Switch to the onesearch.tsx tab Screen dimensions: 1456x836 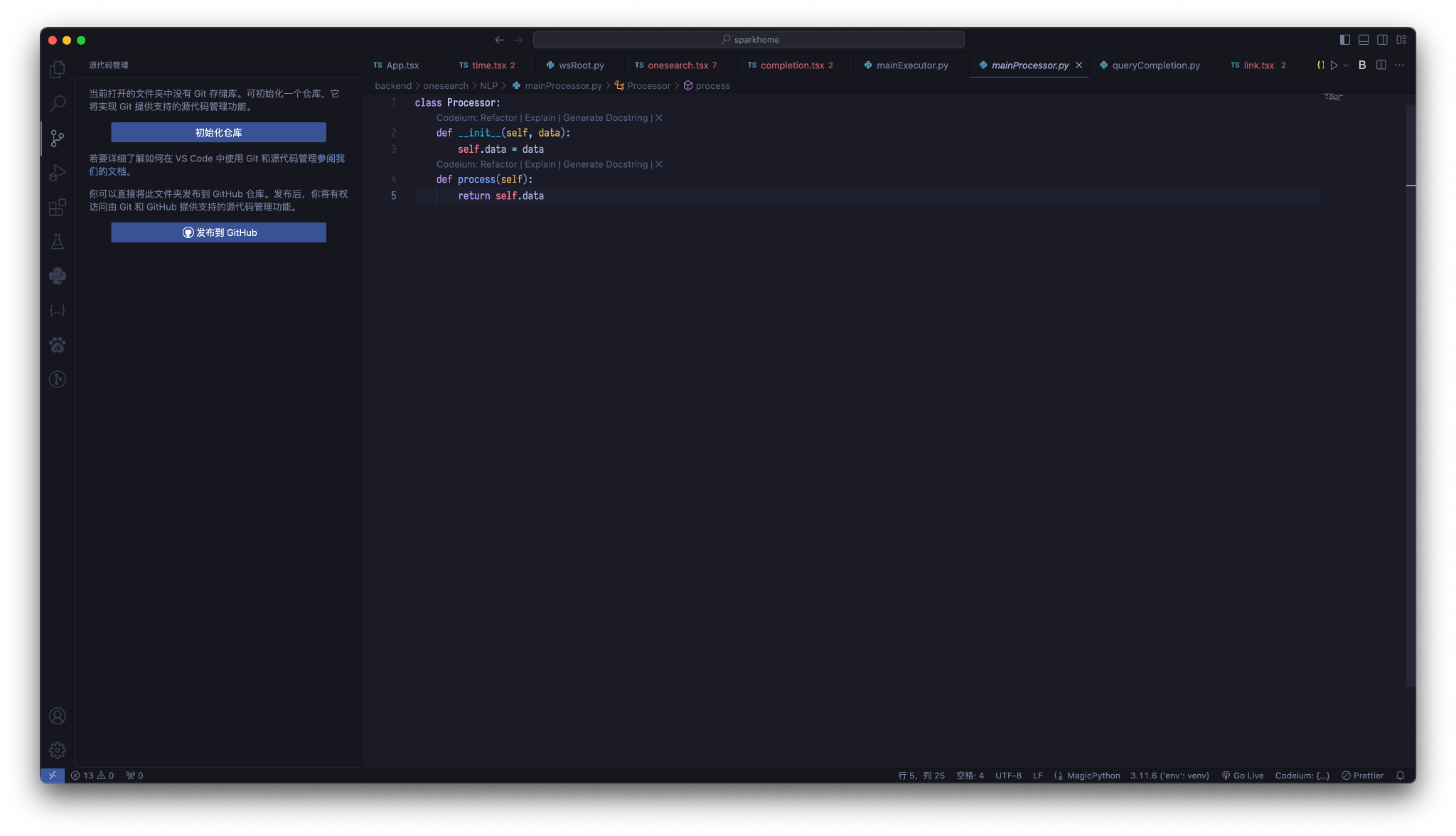[x=679, y=65]
